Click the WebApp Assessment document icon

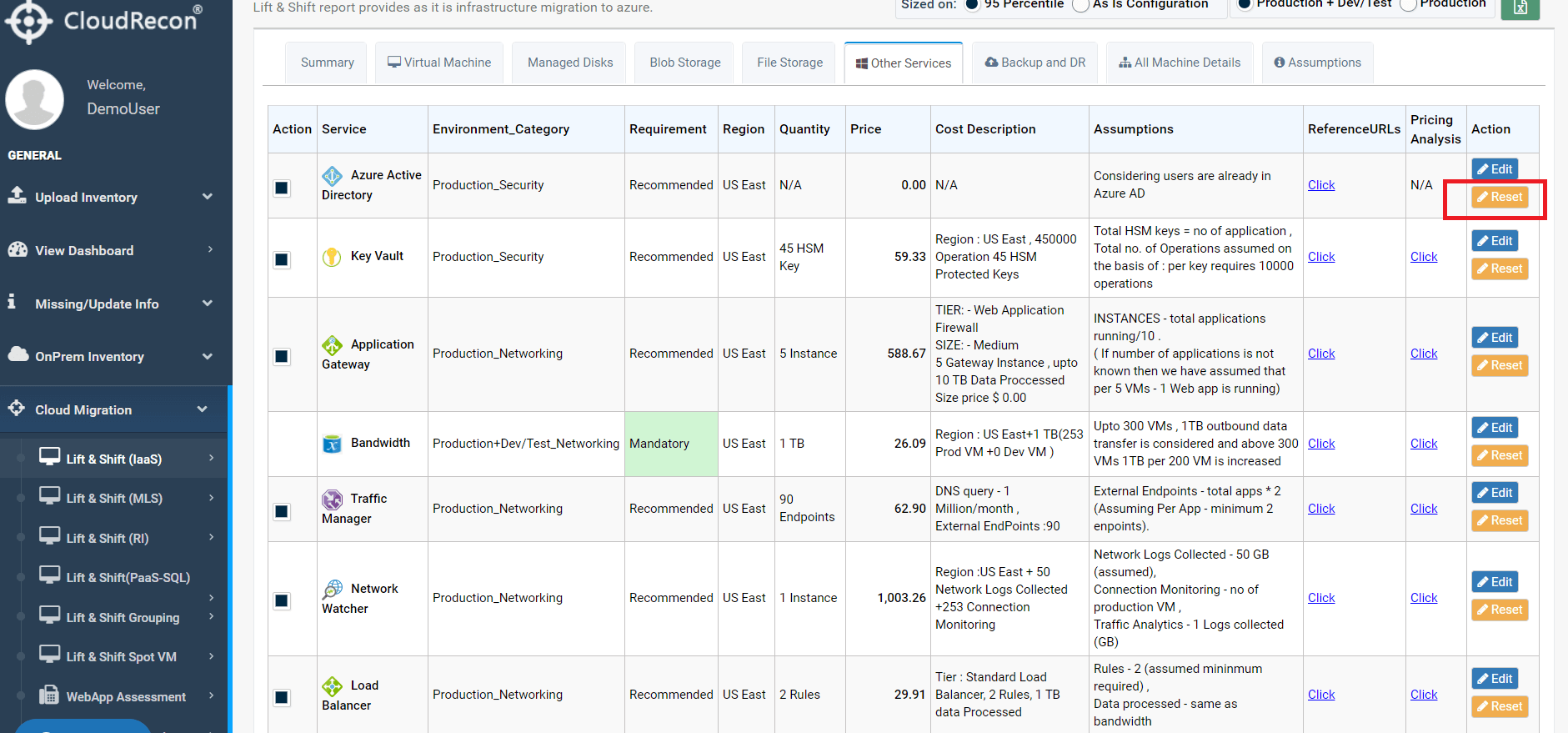[49, 695]
